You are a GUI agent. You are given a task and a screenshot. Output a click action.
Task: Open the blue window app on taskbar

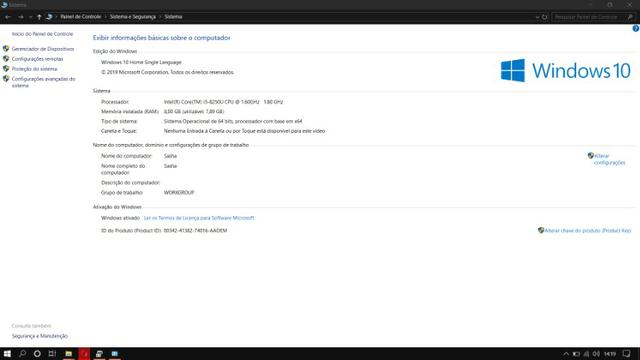[115, 354]
